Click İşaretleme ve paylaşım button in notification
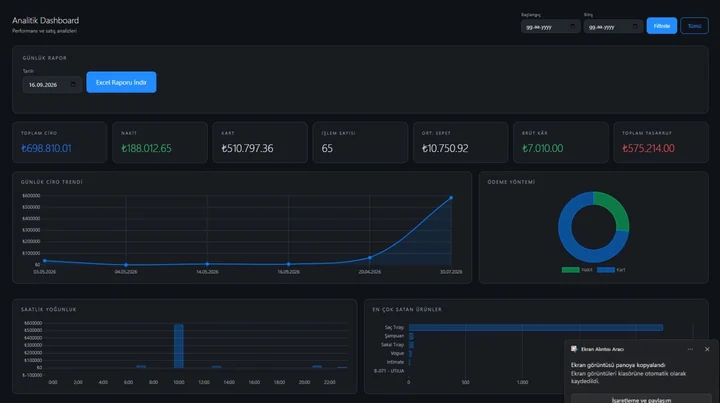The width and height of the screenshot is (720, 403). [x=641, y=399]
